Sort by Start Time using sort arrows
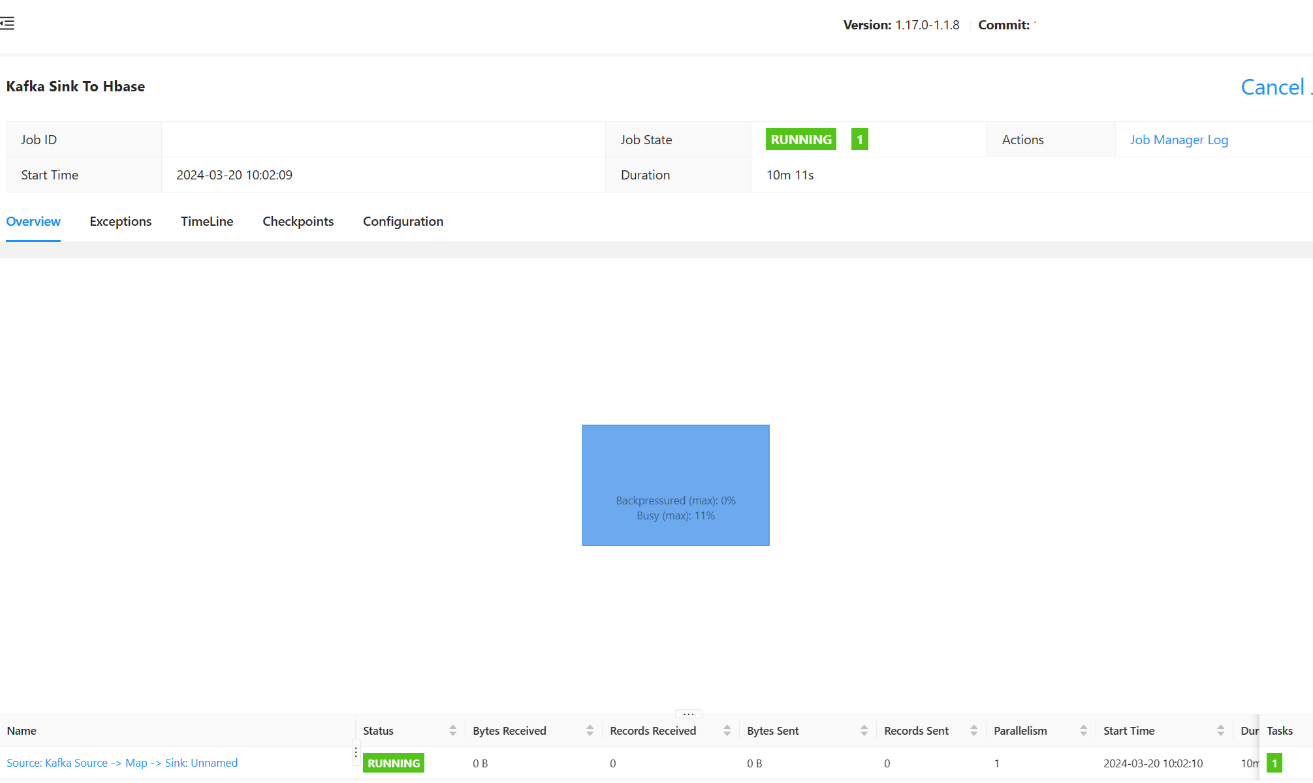The image size is (1313, 783). tap(1221, 731)
